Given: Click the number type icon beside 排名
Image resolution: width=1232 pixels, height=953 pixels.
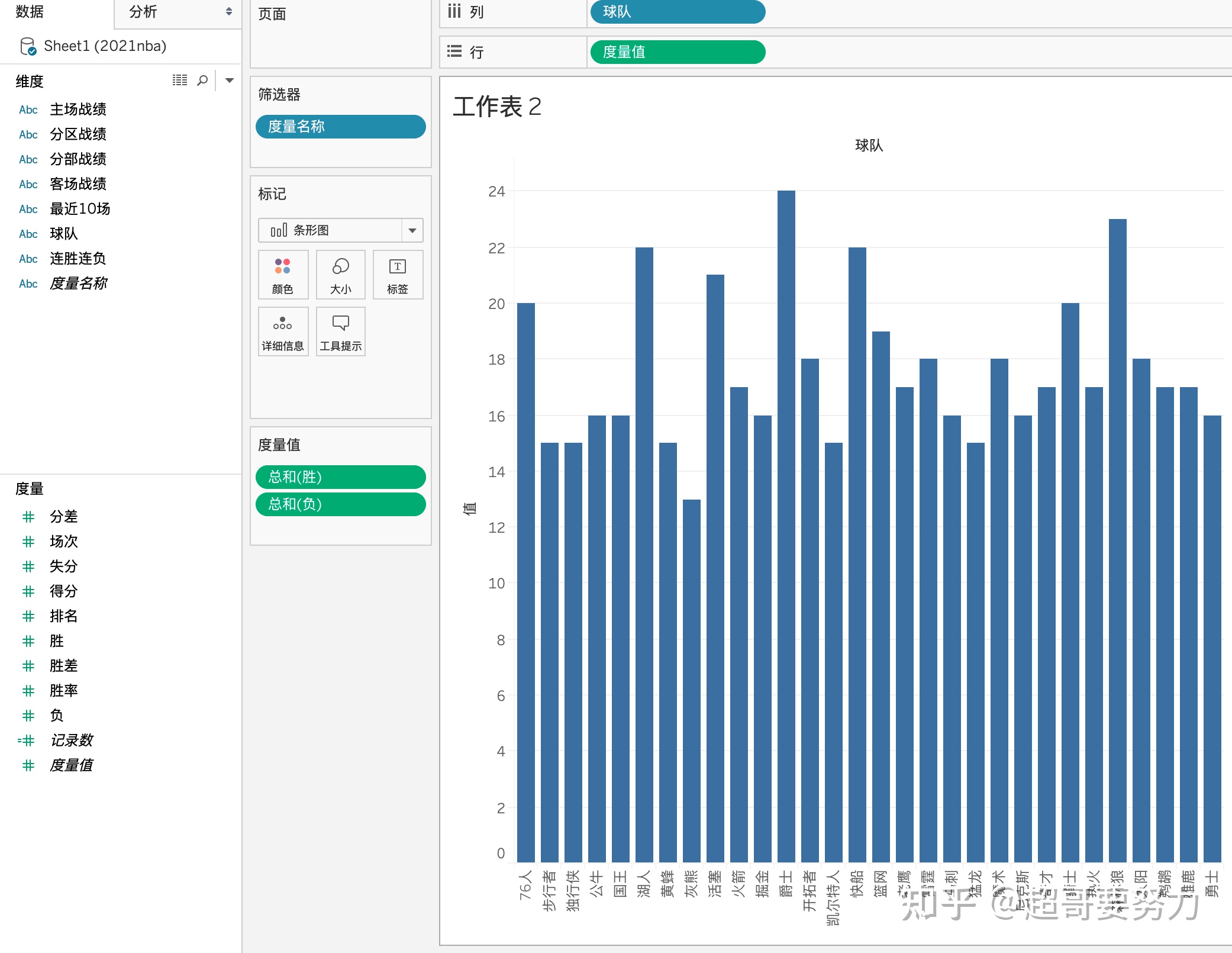Looking at the screenshot, I should coord(28,616).
